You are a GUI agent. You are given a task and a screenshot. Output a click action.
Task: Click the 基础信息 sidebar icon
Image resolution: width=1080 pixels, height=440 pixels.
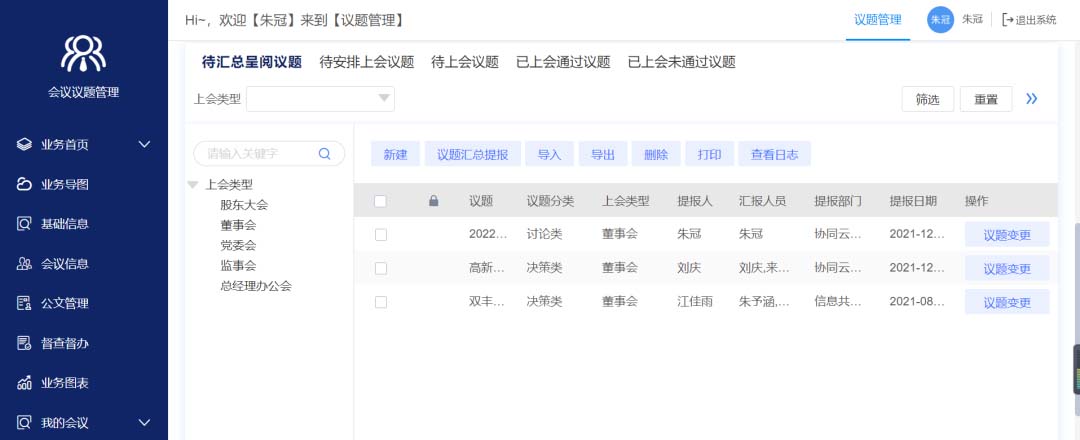25,224
